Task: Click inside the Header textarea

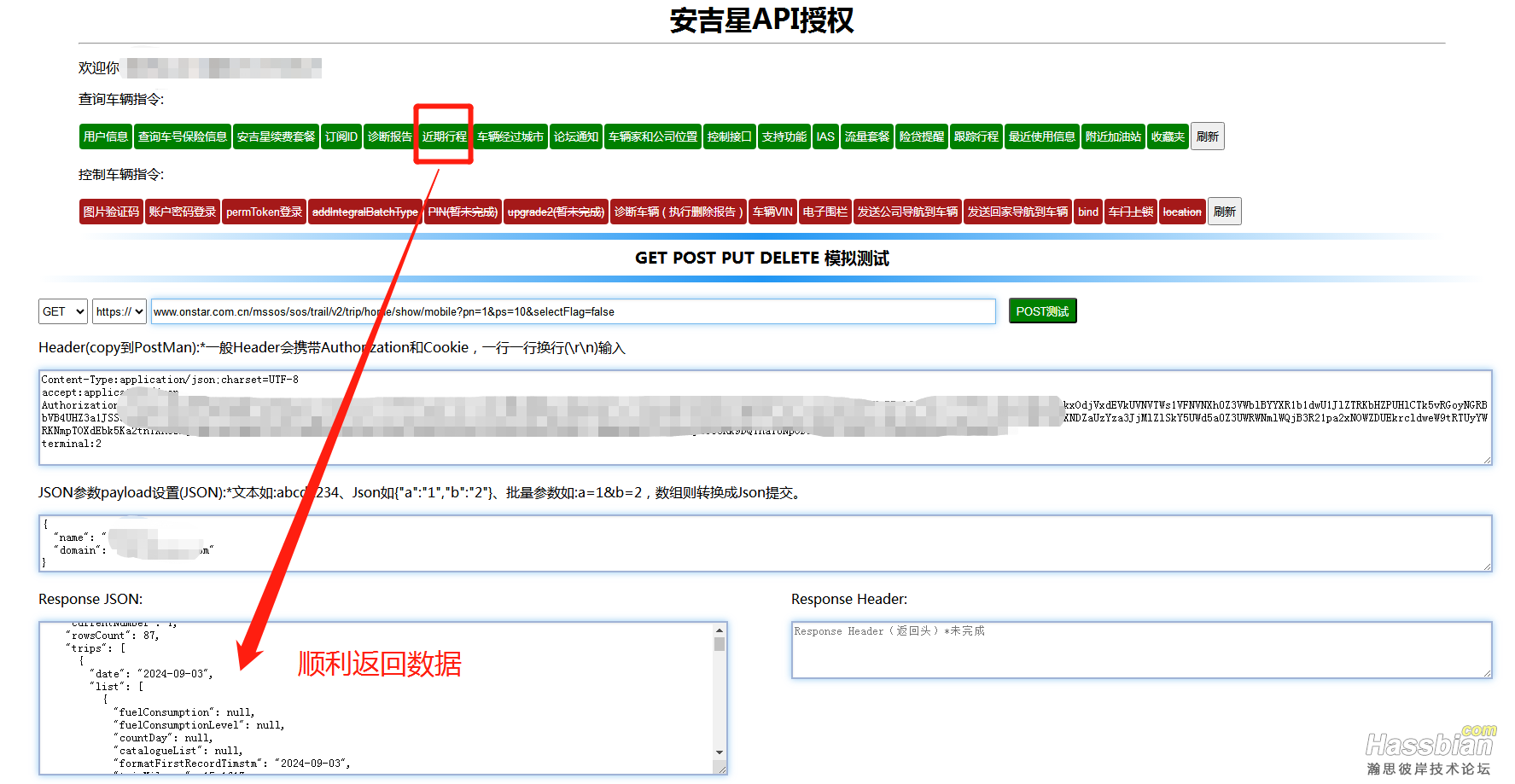Action: tap(766, 417)
